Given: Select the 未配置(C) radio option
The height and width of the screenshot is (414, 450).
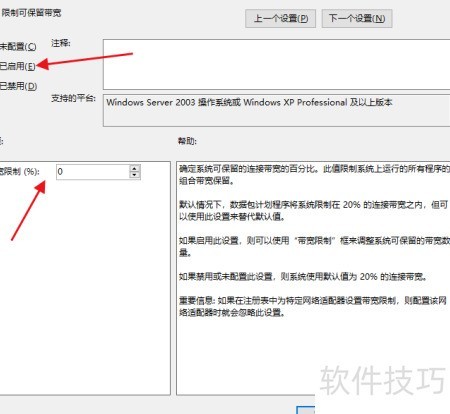Looking at the screenshot, I should [18, 46].
